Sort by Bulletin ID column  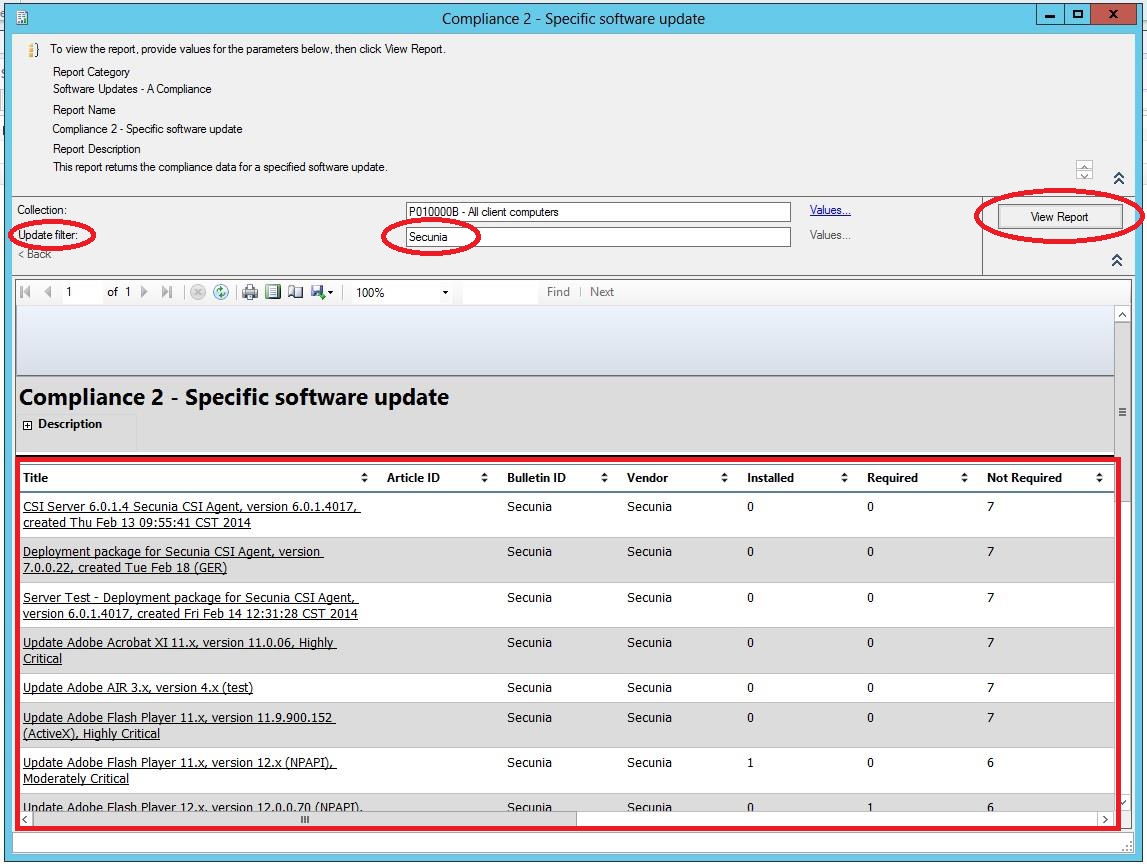[x=604, y=478]
